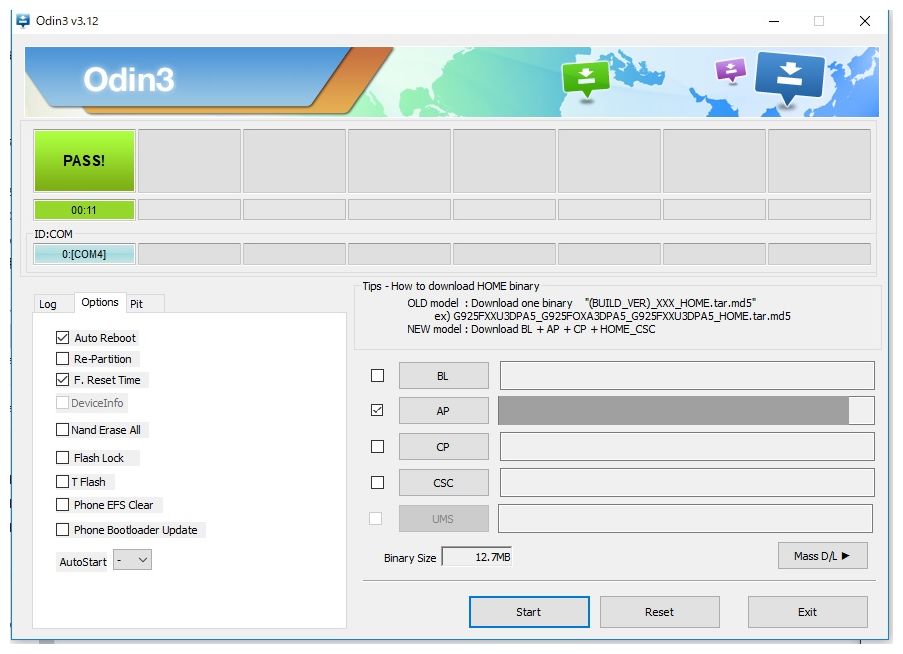Check Phone EFS Clear option

tap(62, 505)
